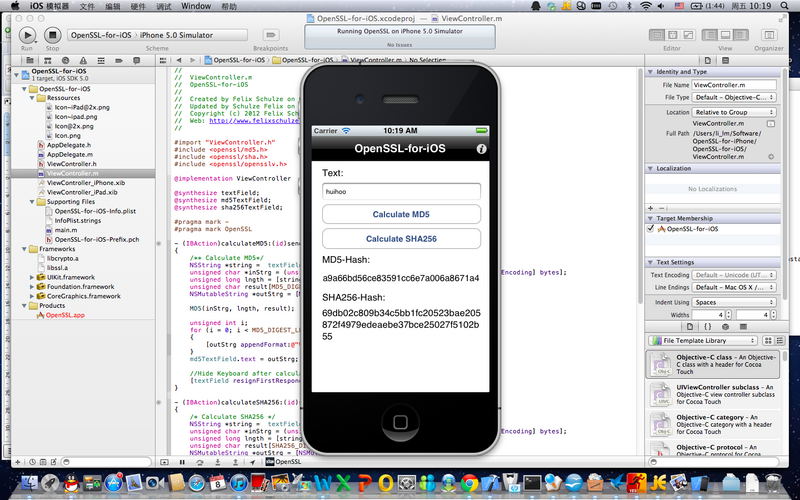Viewport: 800px width, 500px height.
Task: Select OpenSSL.app under Products
Action: pos(65,315)
